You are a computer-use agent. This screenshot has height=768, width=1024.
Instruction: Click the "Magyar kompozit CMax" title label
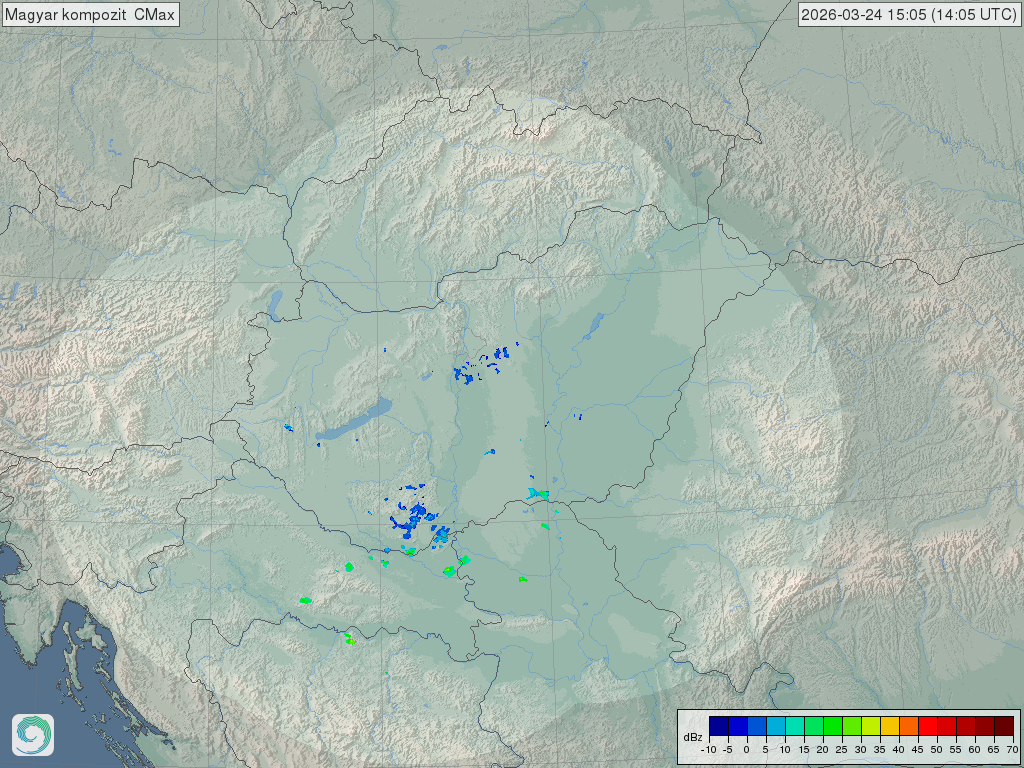coord(90,15)
